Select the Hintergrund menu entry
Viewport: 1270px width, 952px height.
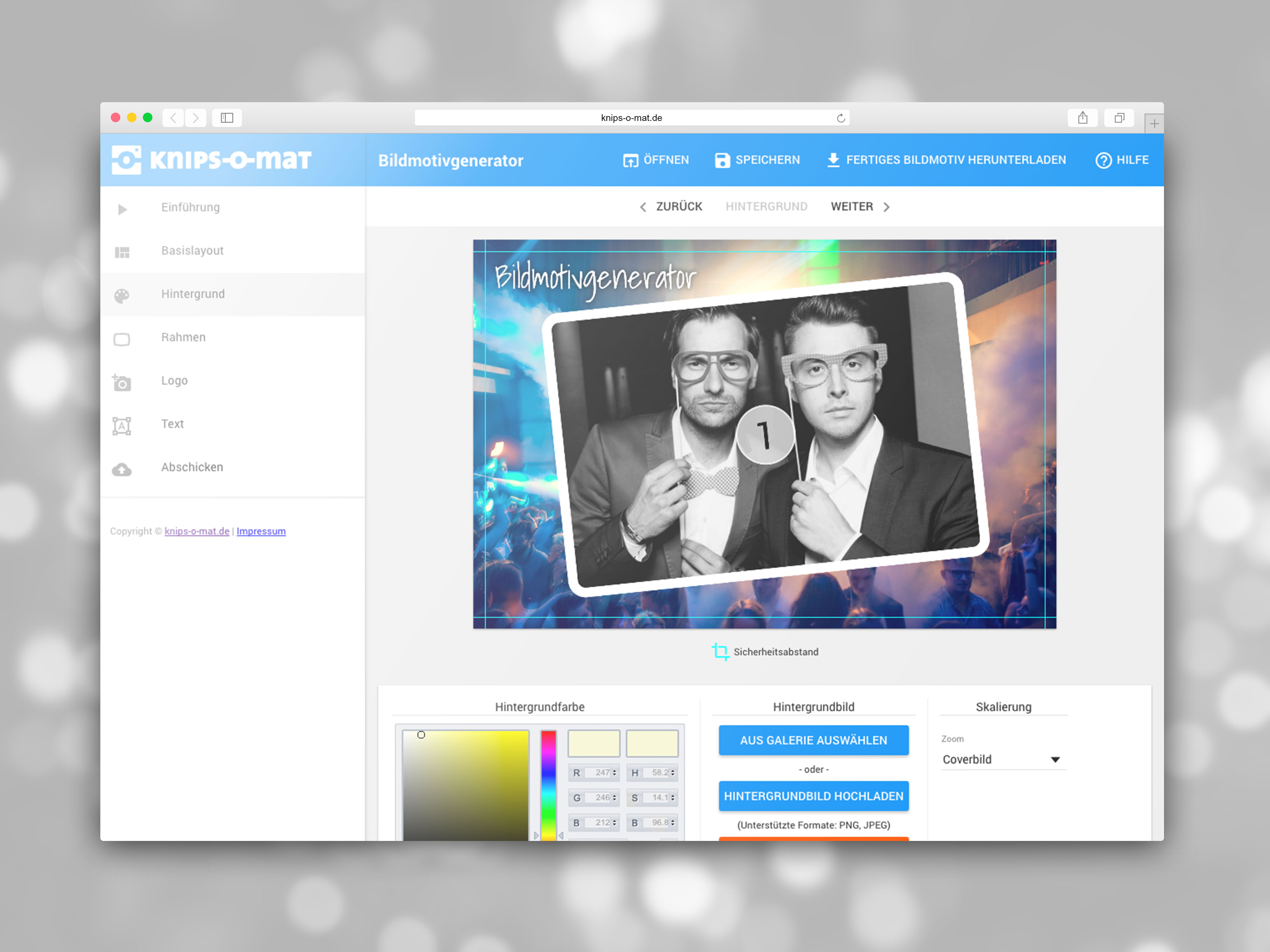pyautogui.click(x=232, y=294)
